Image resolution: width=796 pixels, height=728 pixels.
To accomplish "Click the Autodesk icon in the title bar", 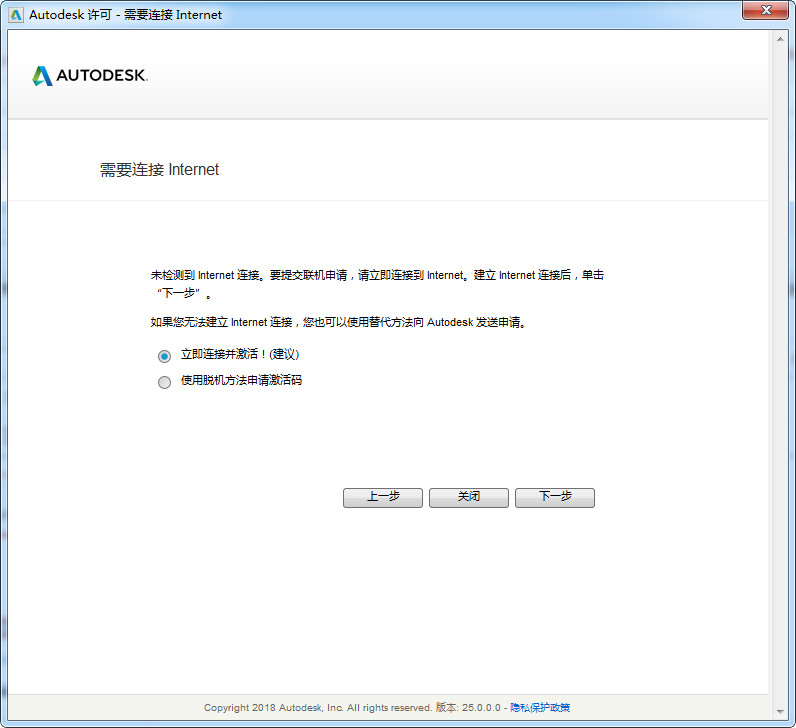I will click(16, 15).
